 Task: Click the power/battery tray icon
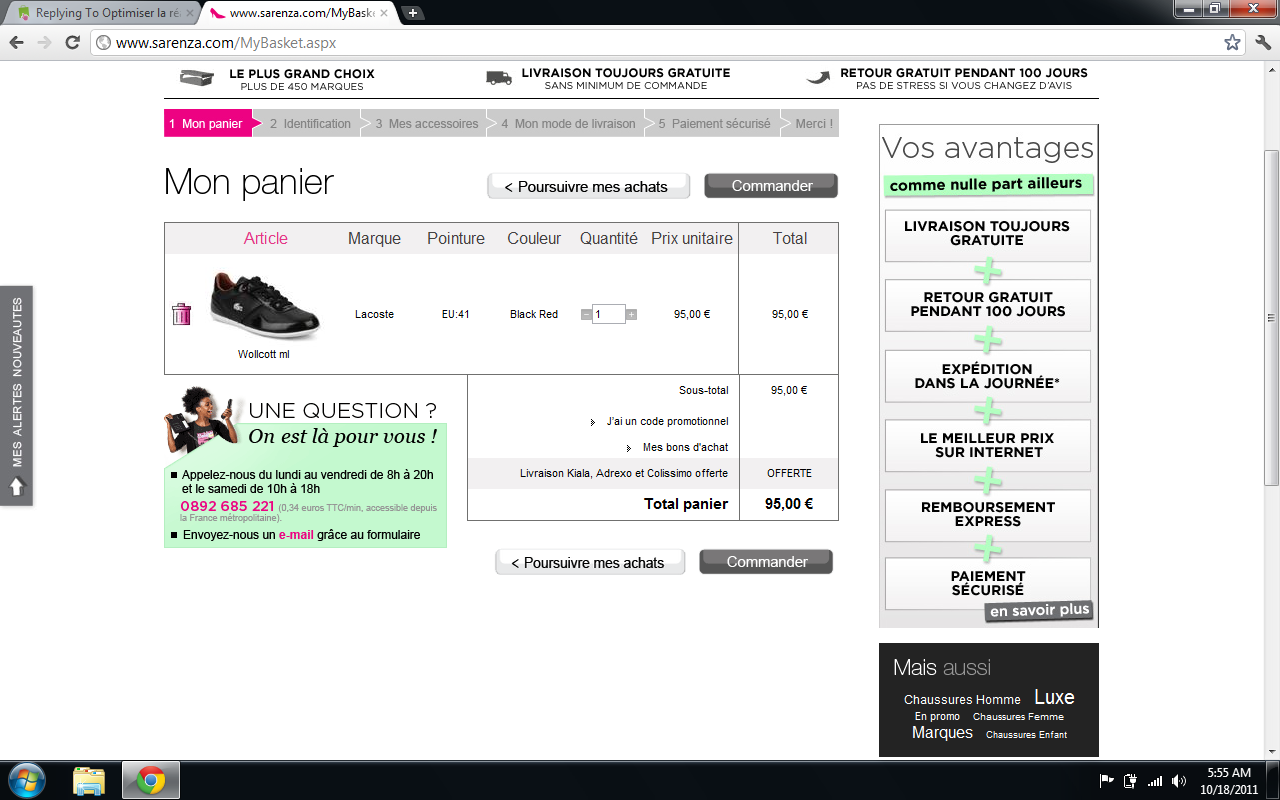pyautogui.click(x=1131, y=781)
